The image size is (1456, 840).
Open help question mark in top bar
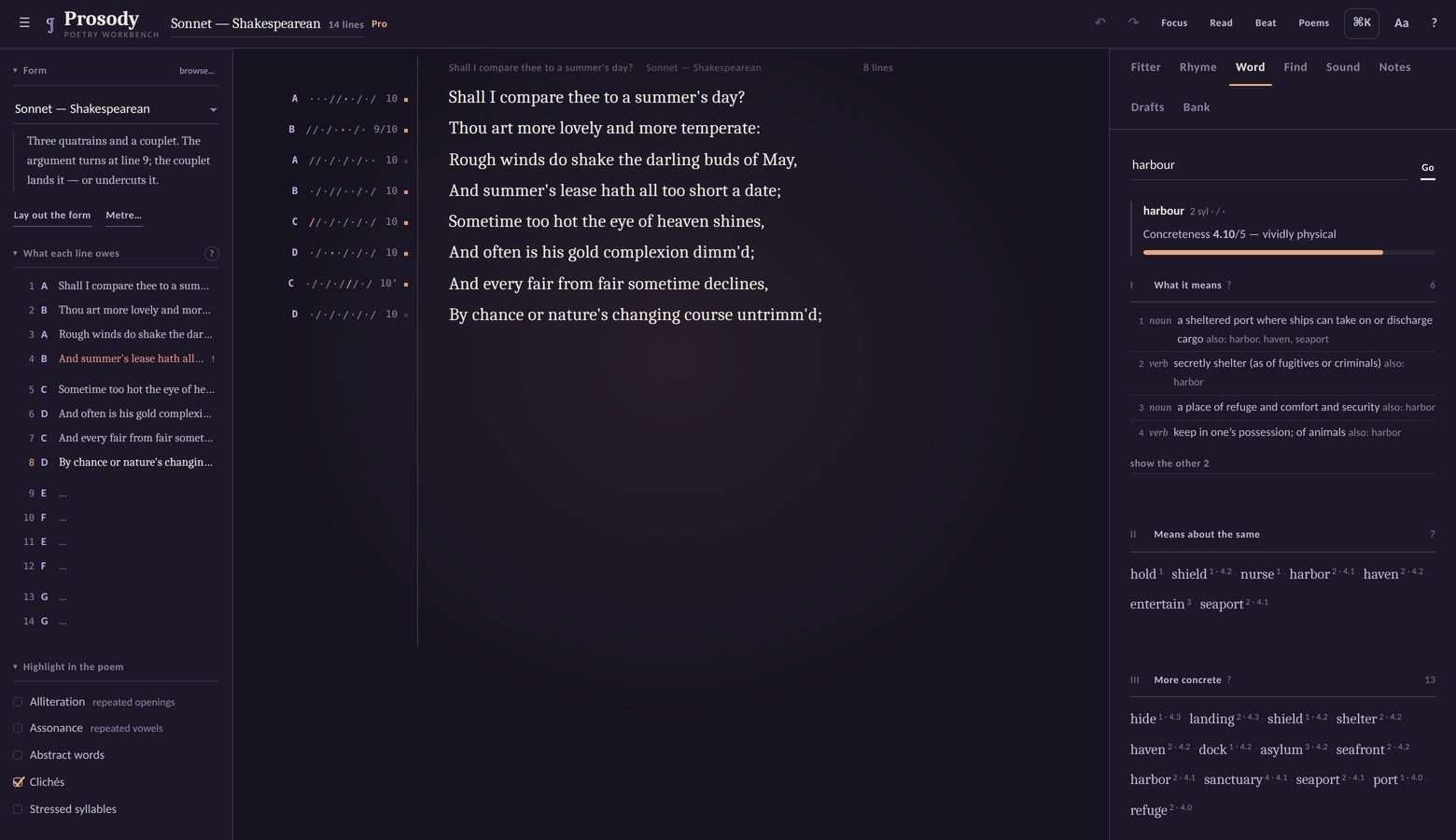point(1434,23)
